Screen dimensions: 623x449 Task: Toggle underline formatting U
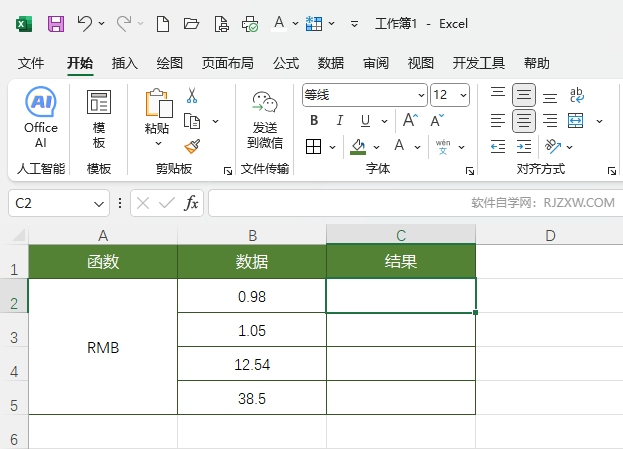pyautogui.click(x=365, y=120)
